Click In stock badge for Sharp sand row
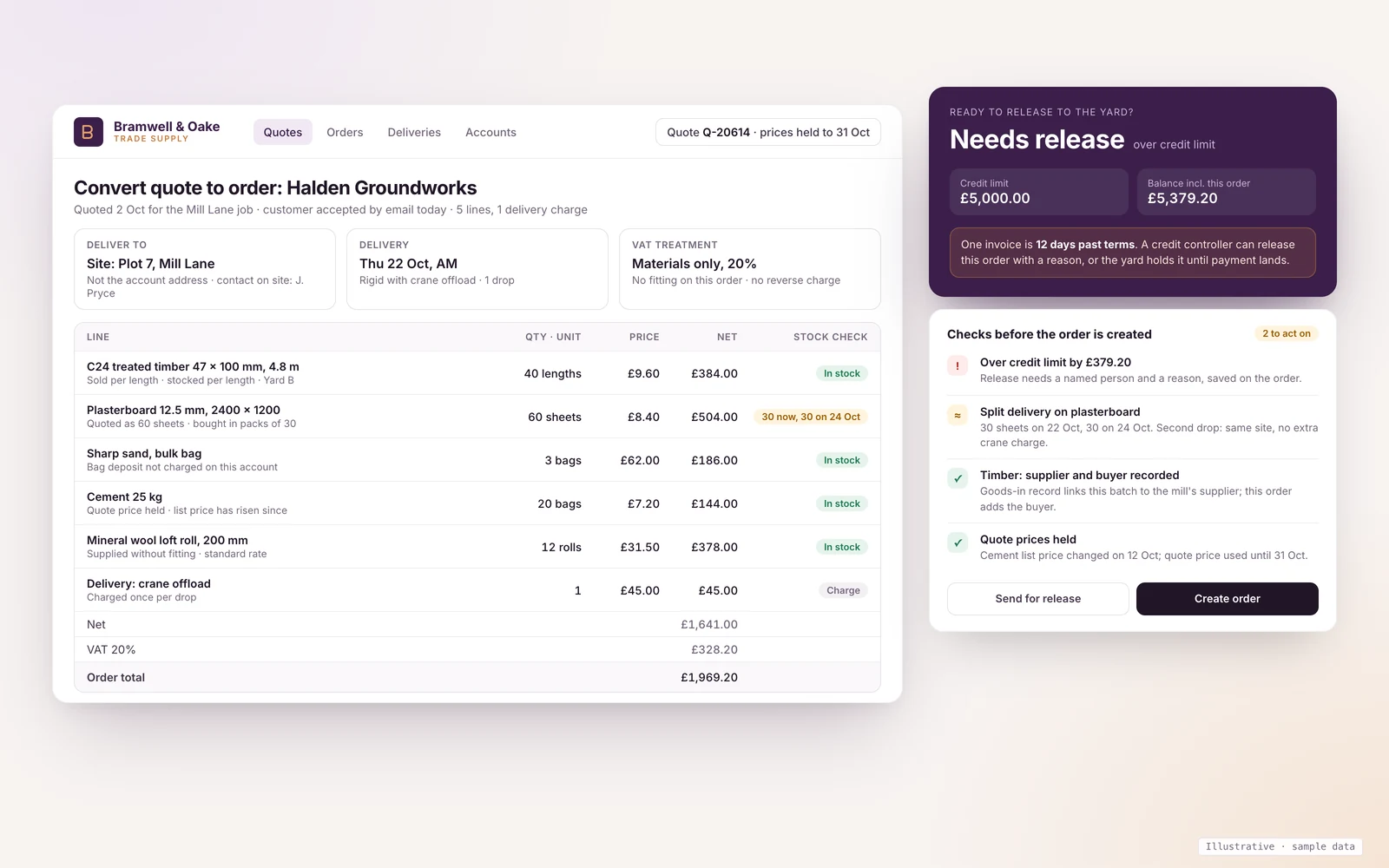Image resolution: width=1389 pixels, height=868 pixels. [842, 460]
